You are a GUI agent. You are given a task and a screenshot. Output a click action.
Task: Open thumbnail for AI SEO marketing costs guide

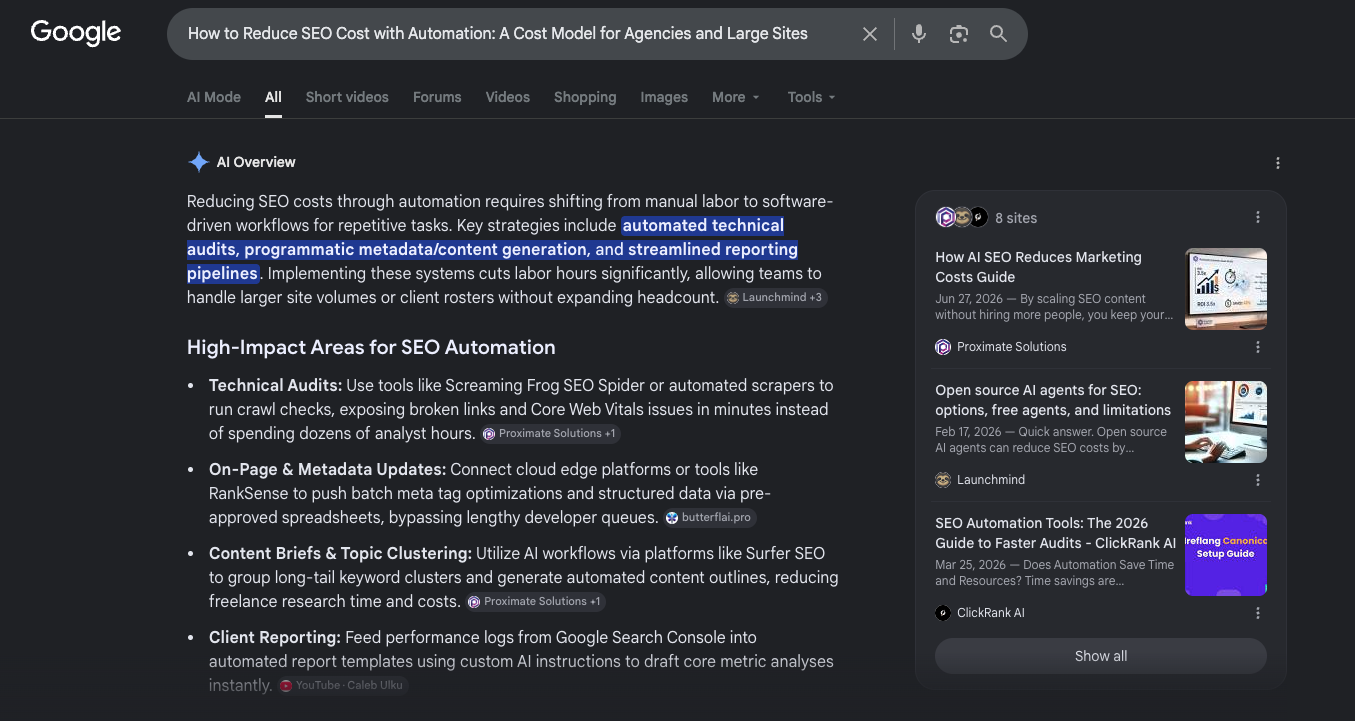[1226, 289]
